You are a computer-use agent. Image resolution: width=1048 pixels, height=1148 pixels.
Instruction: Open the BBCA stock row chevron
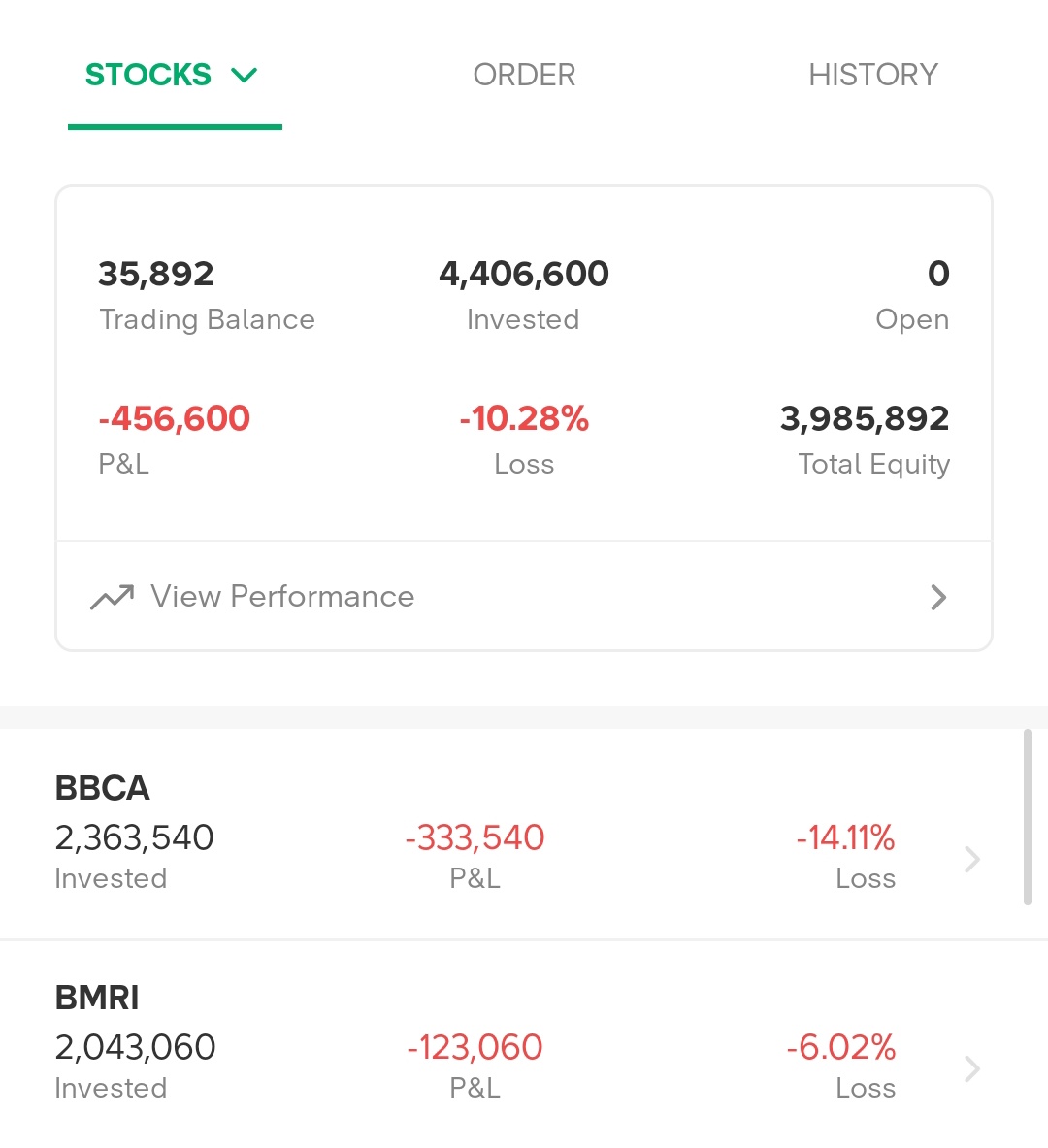click(x=972, y=860)
